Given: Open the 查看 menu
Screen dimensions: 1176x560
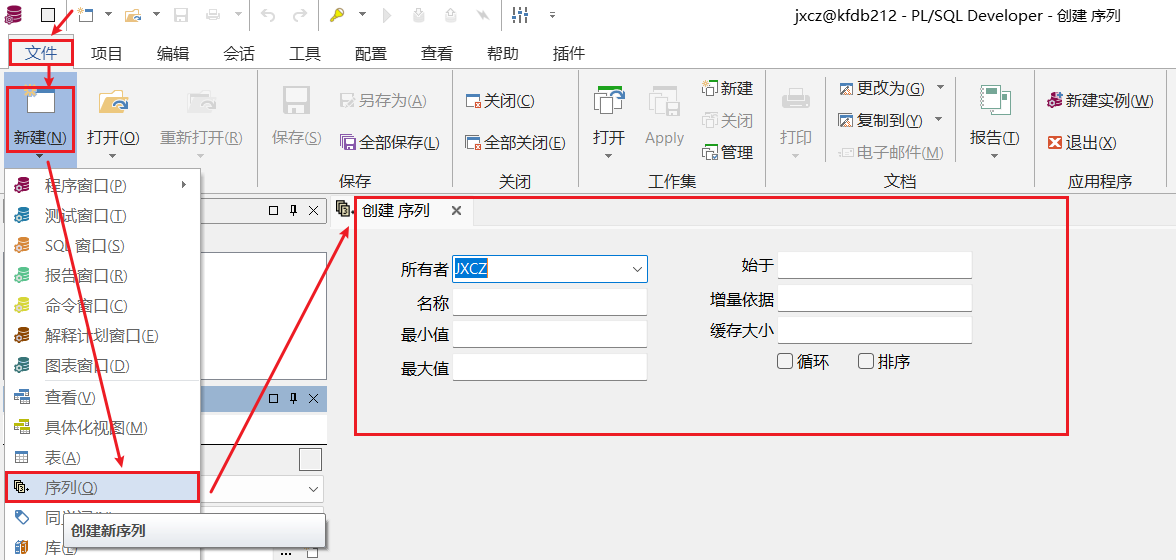Looking at the screenshot, I should tap(436, 53).
